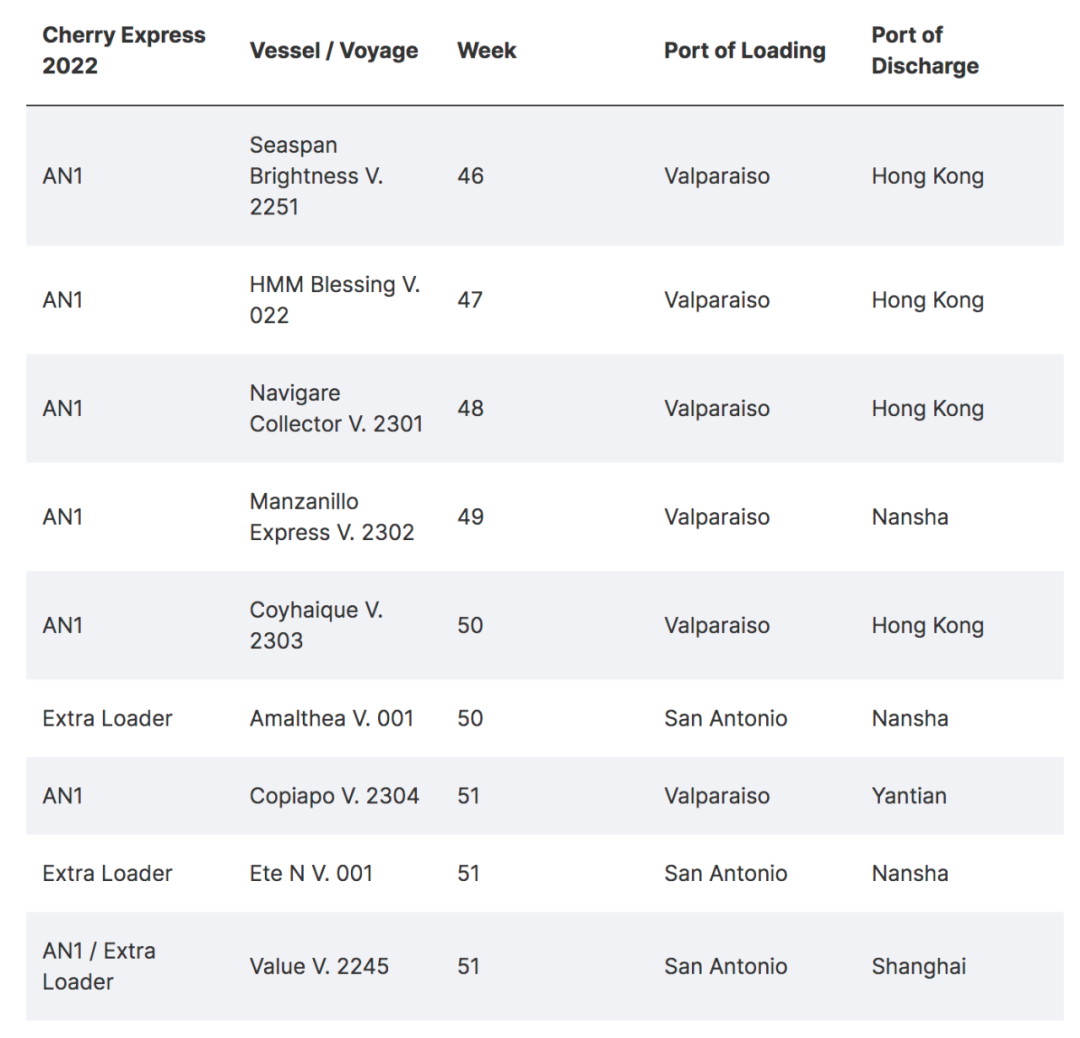
Task: Click the Coyhaique V. 2303 cell
Action: (316, 625)
